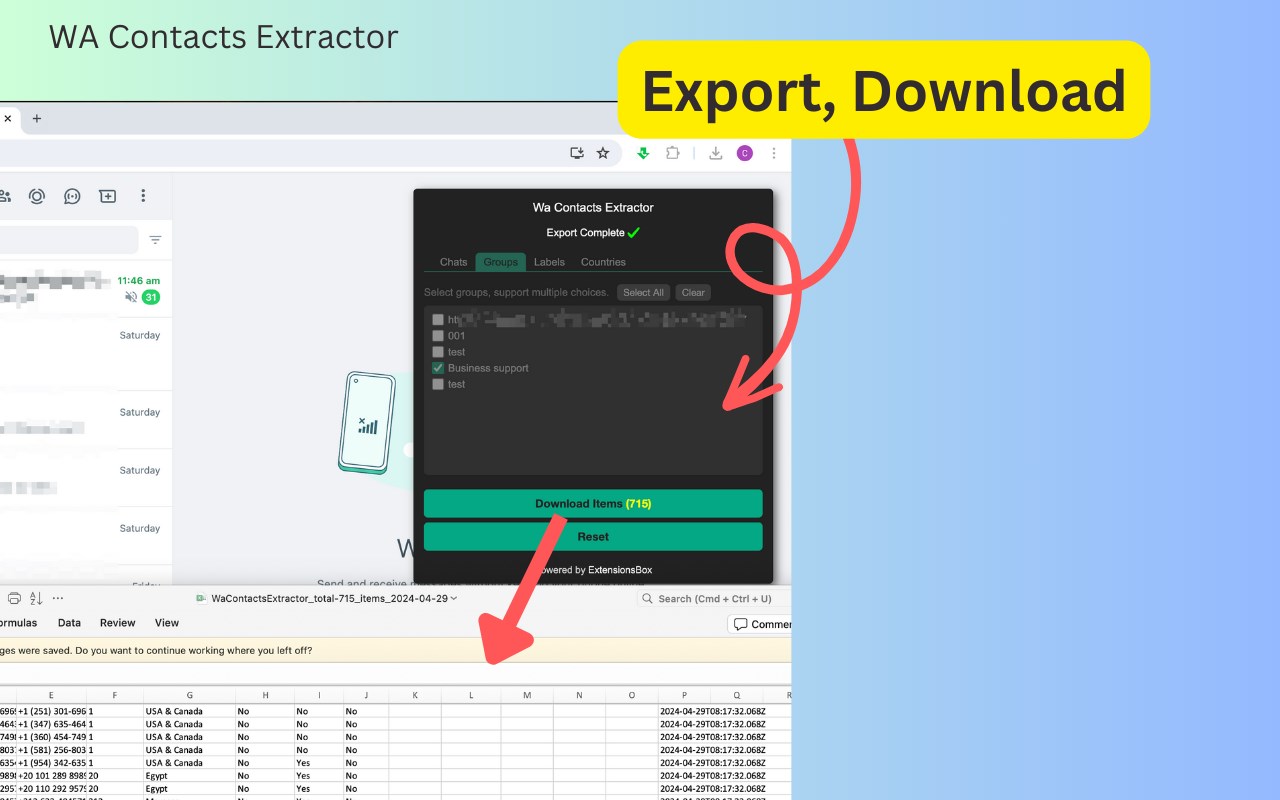
Task: Open Chrome's extensions puzzle menu
Action: pos(673,153)
